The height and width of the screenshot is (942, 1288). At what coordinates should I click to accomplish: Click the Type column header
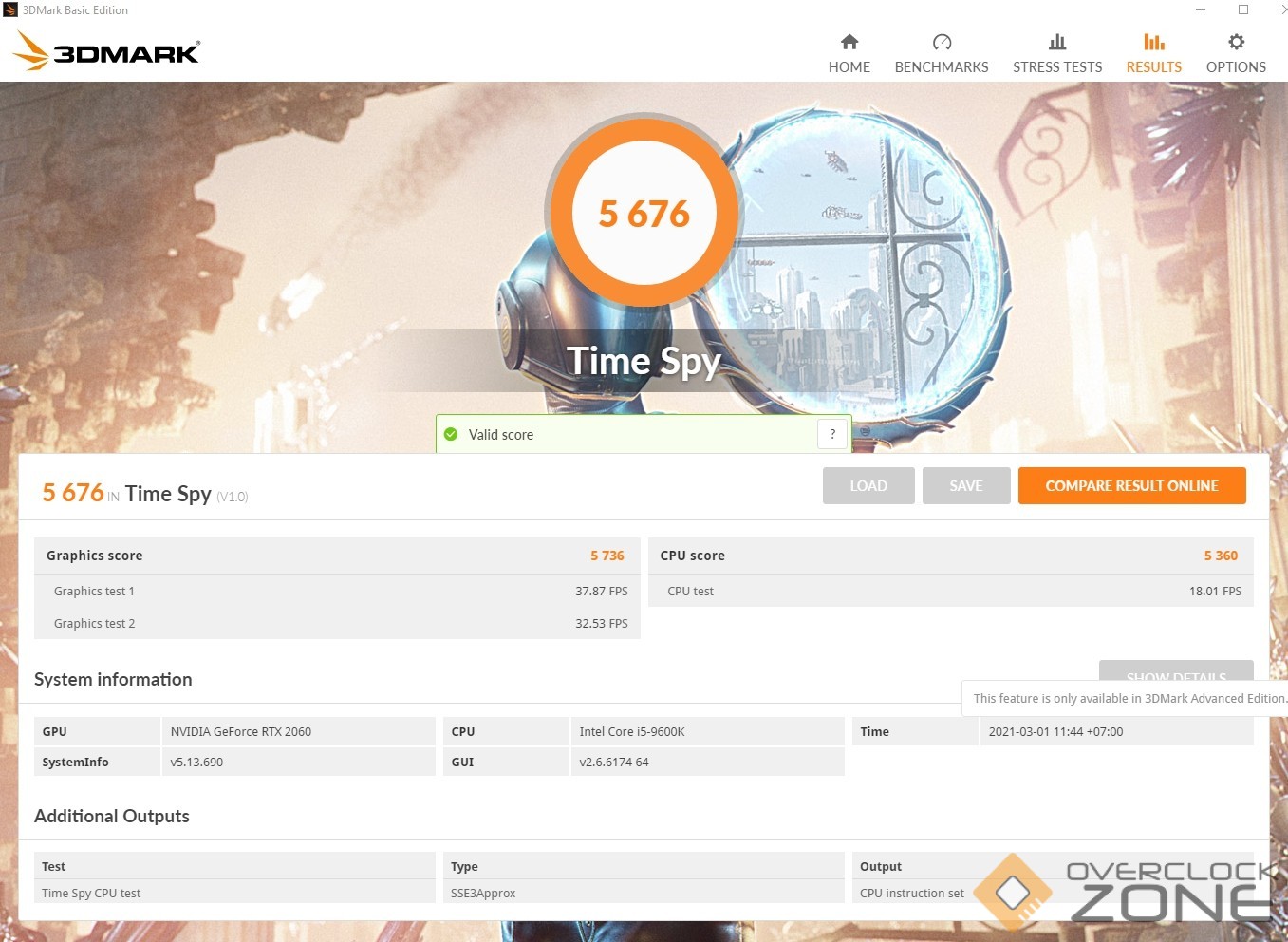[x=464, y=866]
